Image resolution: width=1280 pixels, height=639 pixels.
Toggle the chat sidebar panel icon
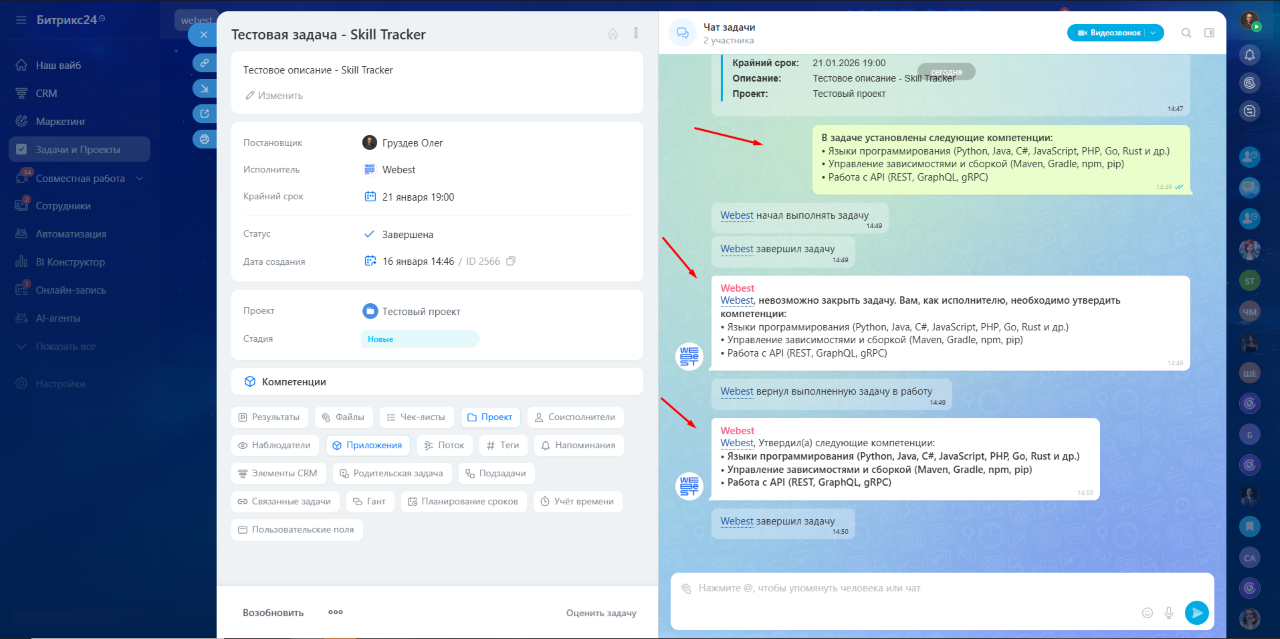click(1209, 33)
